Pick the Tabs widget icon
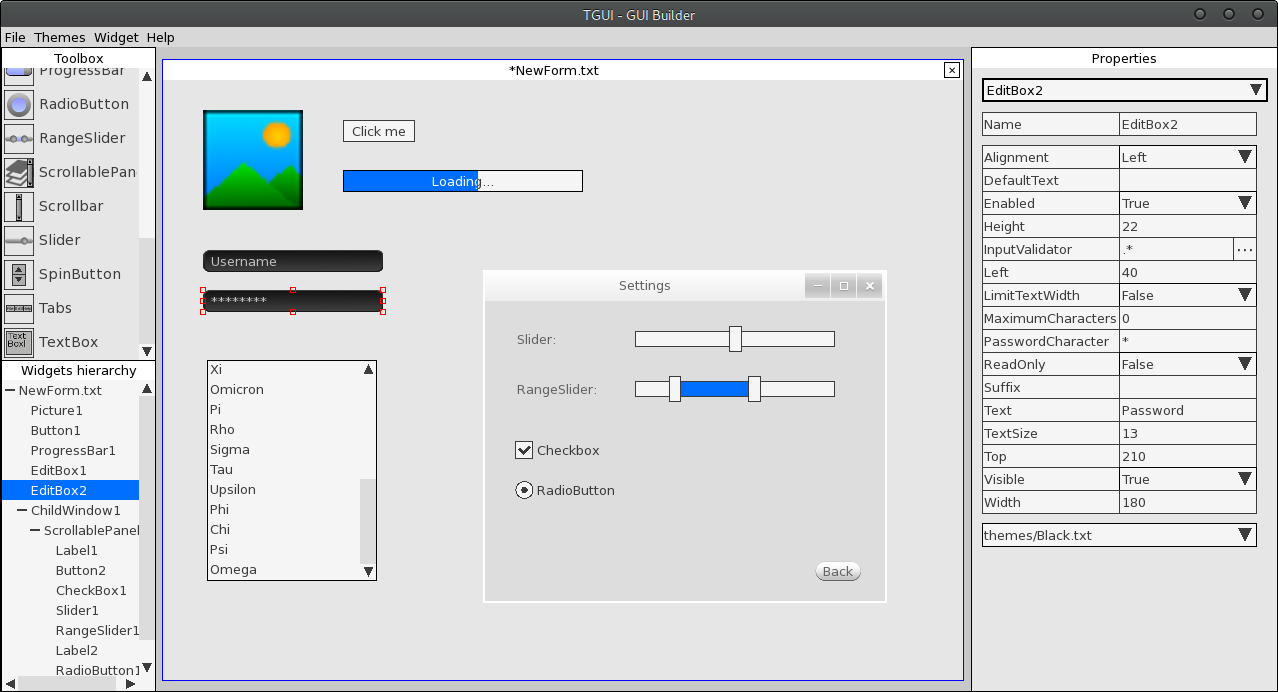1278x692 pixels. [x=19, y=308]
